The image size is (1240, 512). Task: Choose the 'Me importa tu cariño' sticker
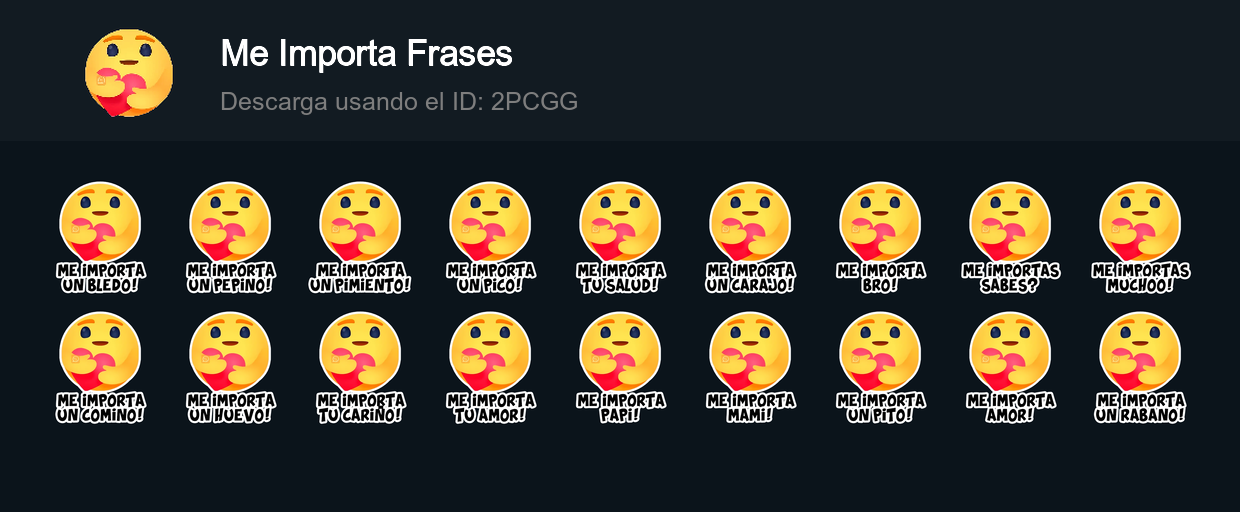(x=360, y=368)
